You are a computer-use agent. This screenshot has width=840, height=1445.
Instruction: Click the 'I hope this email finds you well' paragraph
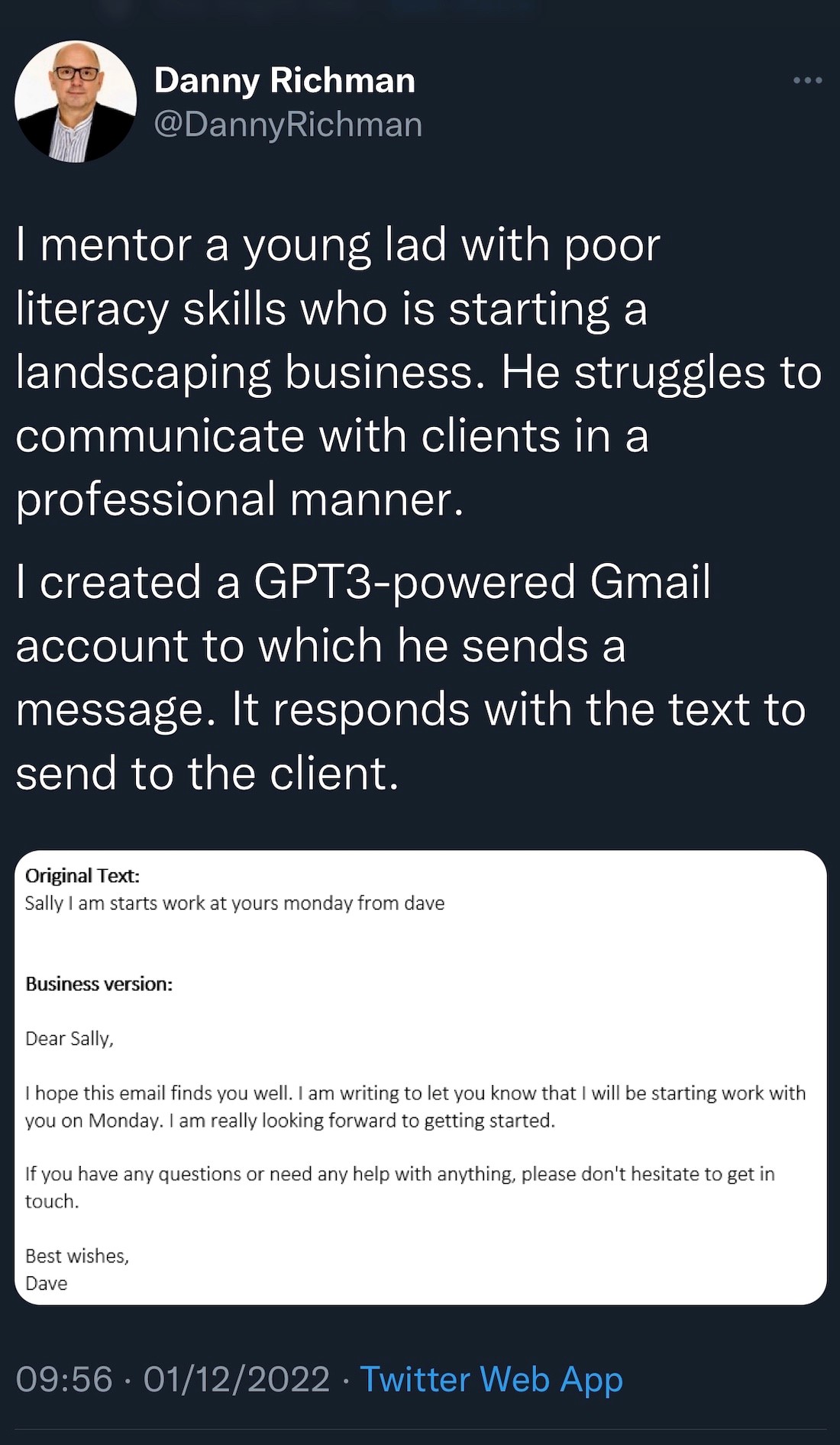tap(415, 1107)
